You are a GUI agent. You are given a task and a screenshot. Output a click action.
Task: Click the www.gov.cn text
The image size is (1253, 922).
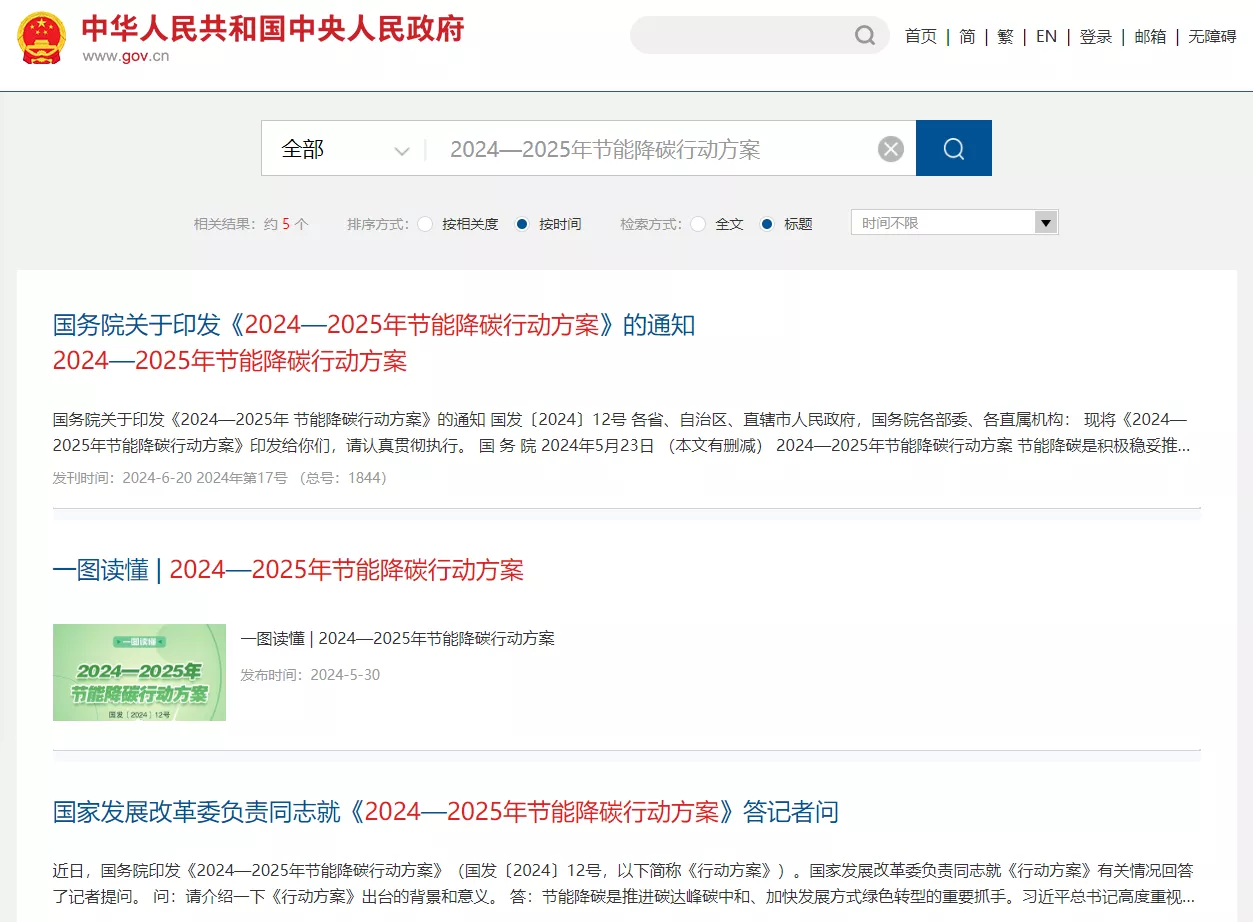click(x=126, y=56)
